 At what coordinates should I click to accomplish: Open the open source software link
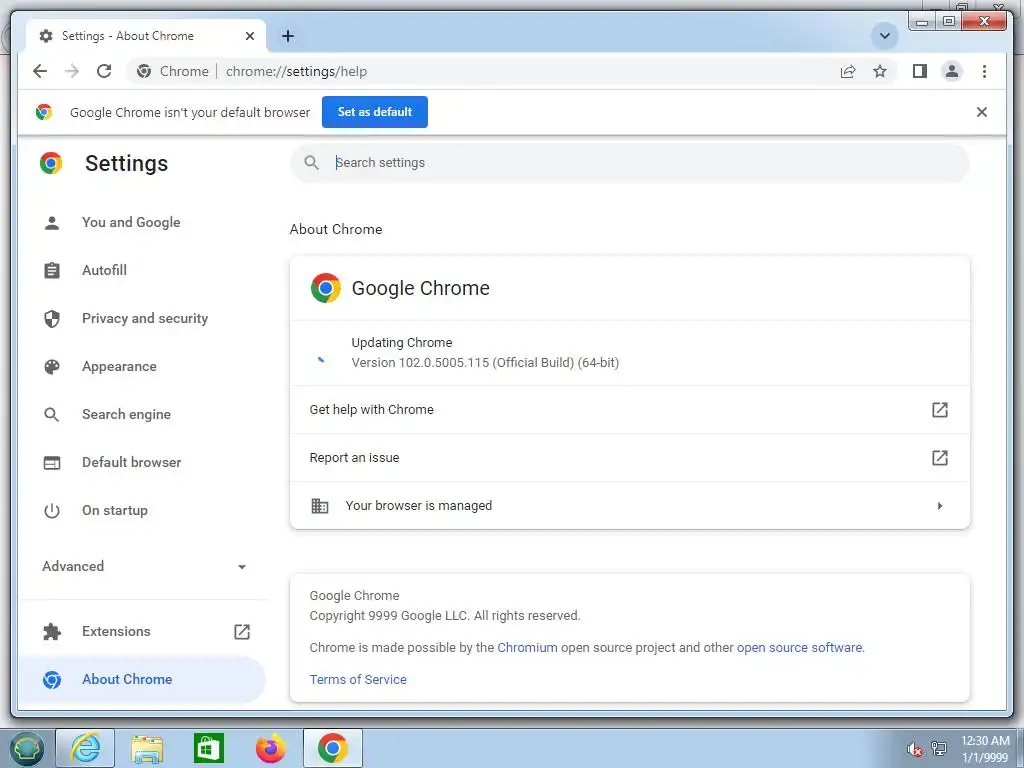pyautogui.click(x=799, y=648)
